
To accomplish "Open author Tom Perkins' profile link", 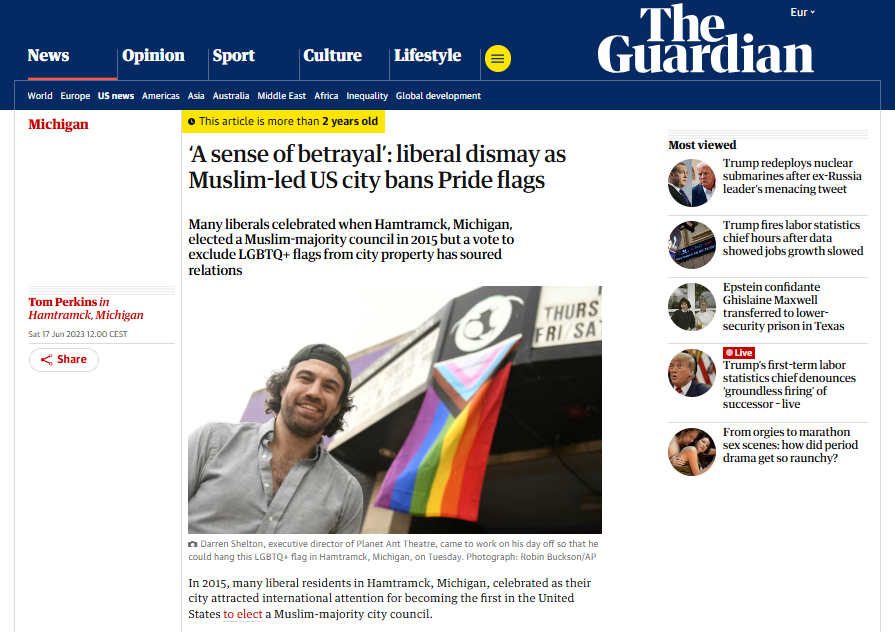I will coord(63,301).
